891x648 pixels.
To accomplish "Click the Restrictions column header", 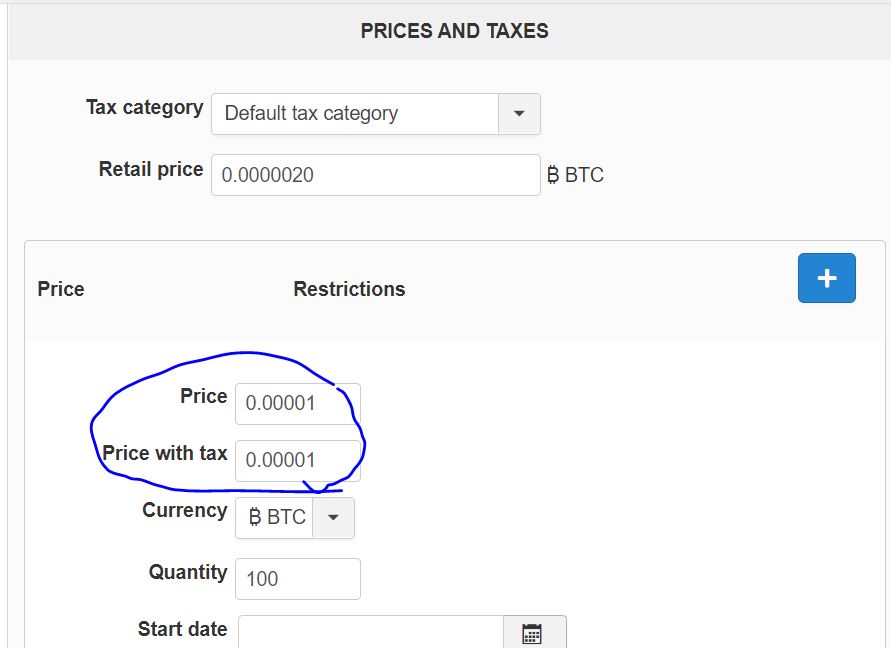I will [x=349, y=289].
